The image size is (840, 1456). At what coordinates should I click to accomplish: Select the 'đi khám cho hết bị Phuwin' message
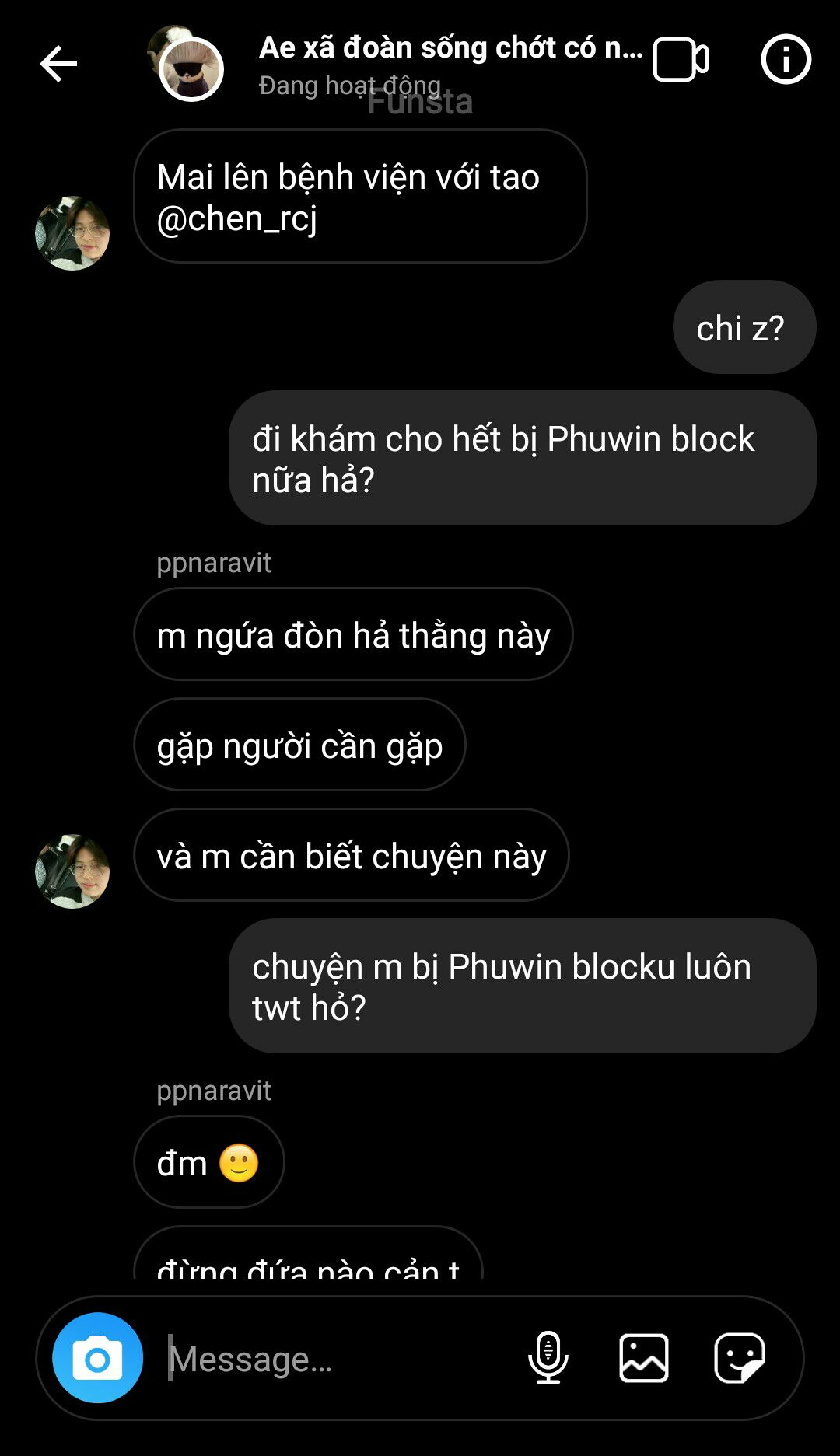(x=523, y=458)
